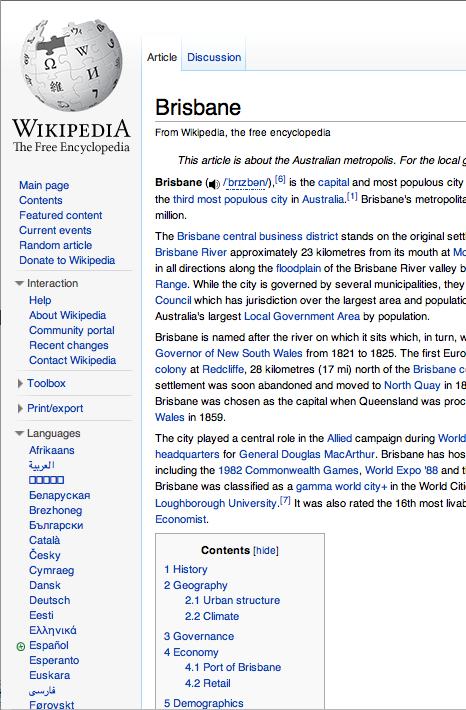The width and height of the screenshot is (466, 710).
Task: Open 'gamma world city+' link
Action: tap(341, 486)
